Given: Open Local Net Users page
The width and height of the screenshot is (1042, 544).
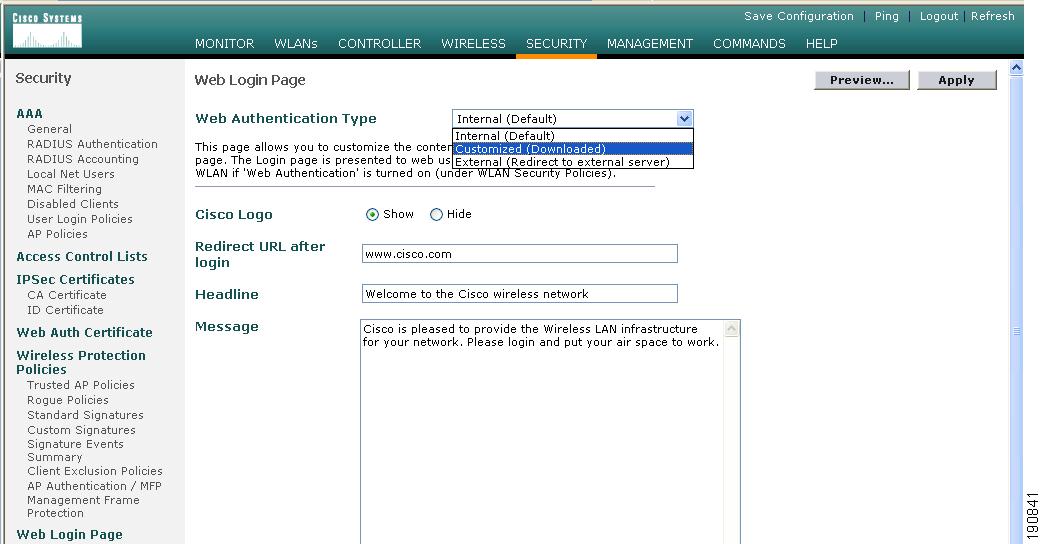Looking at the screenshot, I should (70, 174).
